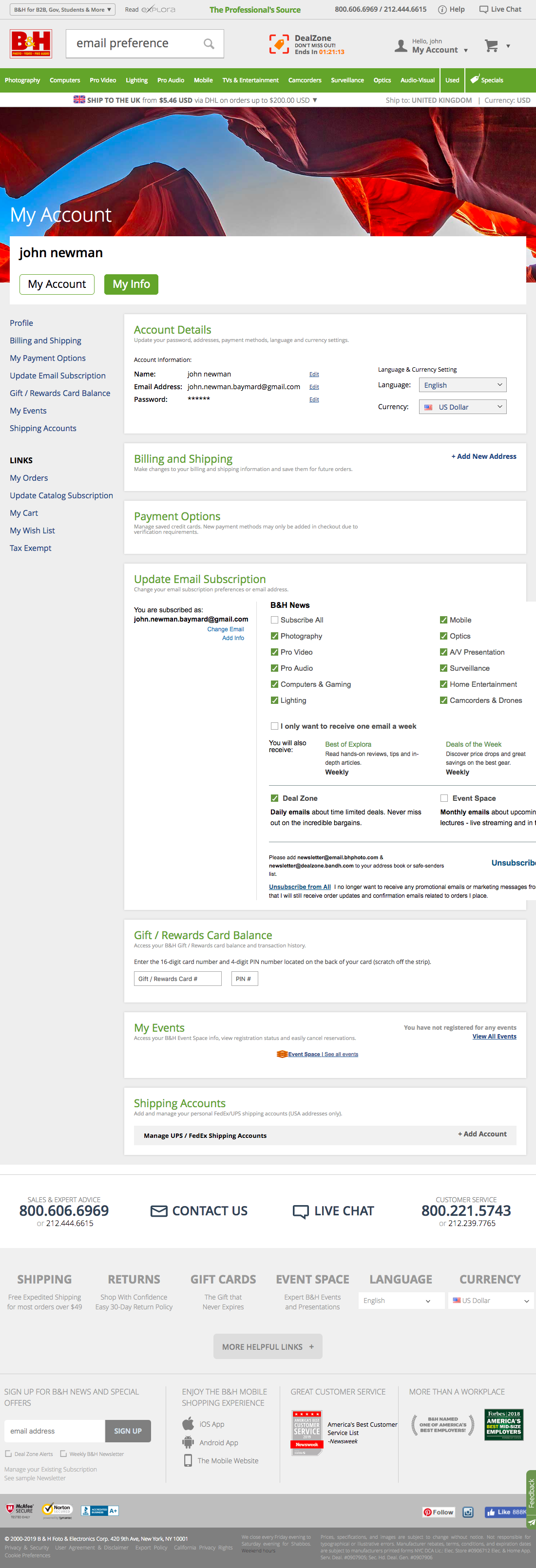Click the Event Space logo icon
536x1568 pixels.
click(x=282, y=1054)
